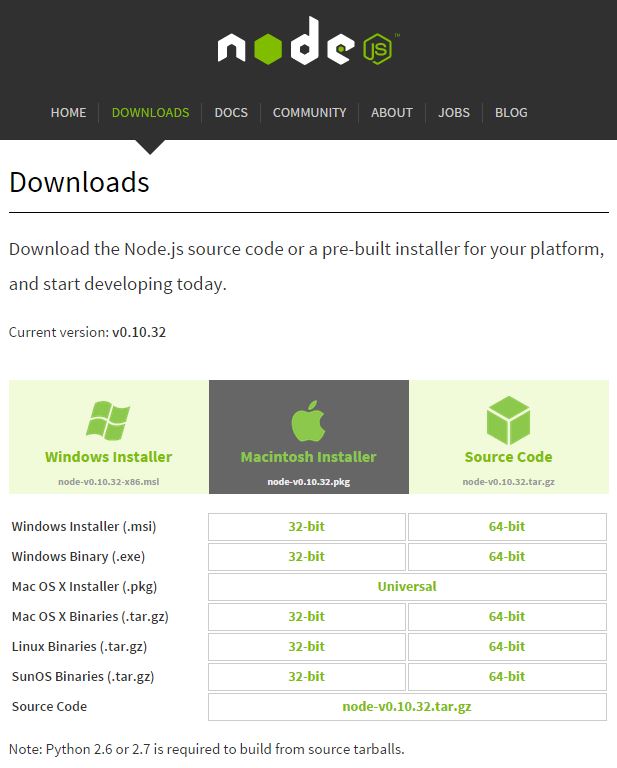This screenshot has width=617, height=768.
Task: Download Universal Mac OS X Installer
Action: click(x=407, y=586)
